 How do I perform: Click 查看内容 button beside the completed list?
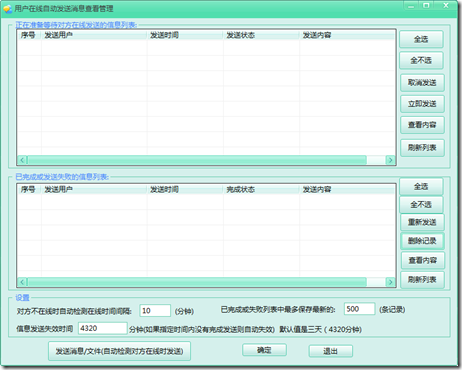(x=422, y=260)
